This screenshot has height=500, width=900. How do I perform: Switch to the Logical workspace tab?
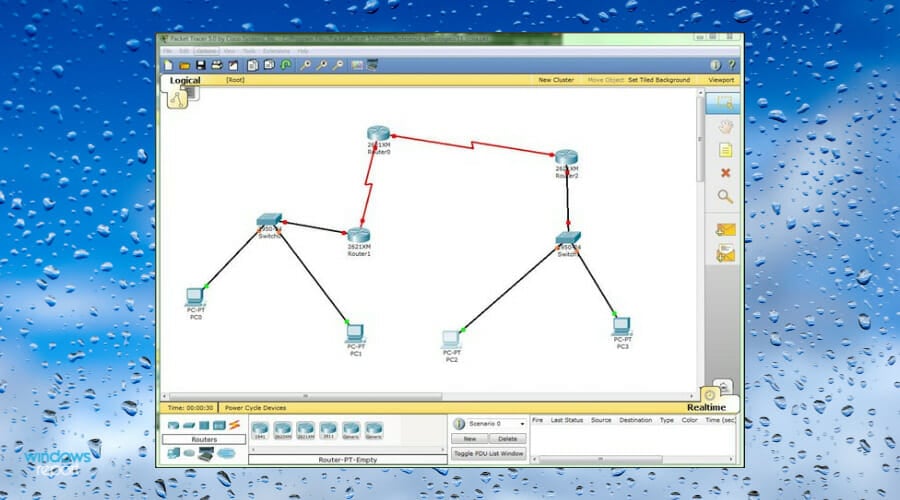point(185,80)
